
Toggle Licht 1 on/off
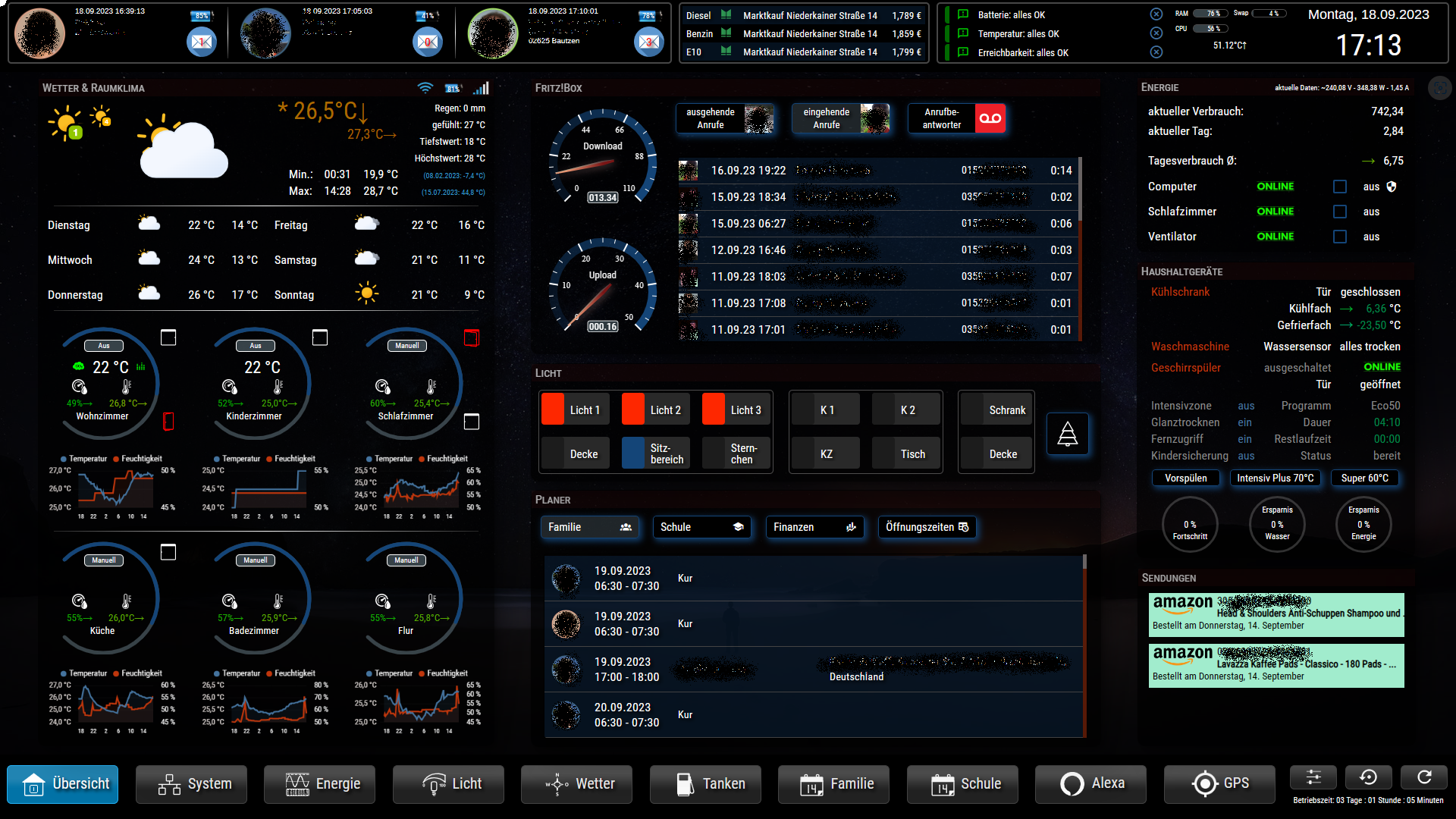click(x=576, y=409)
